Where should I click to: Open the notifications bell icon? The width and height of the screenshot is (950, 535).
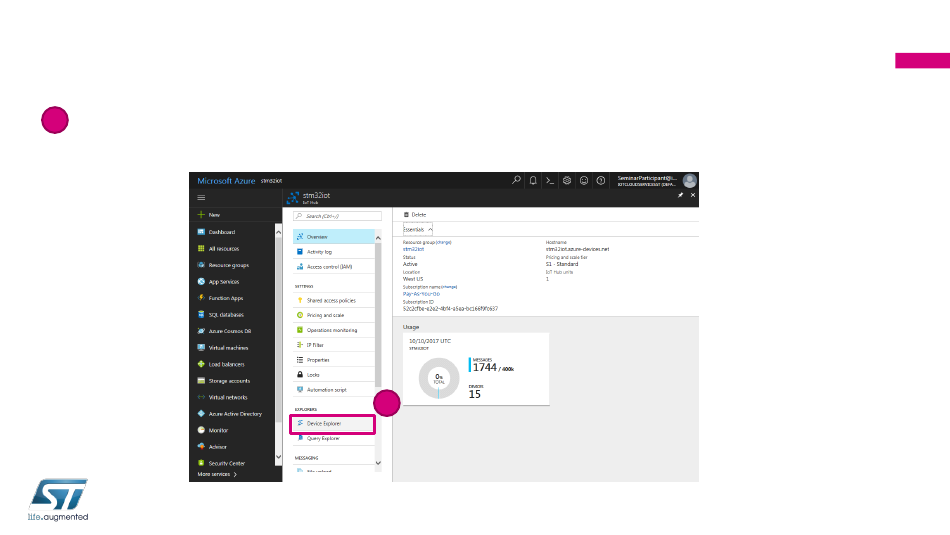click(x=533, y=181)
